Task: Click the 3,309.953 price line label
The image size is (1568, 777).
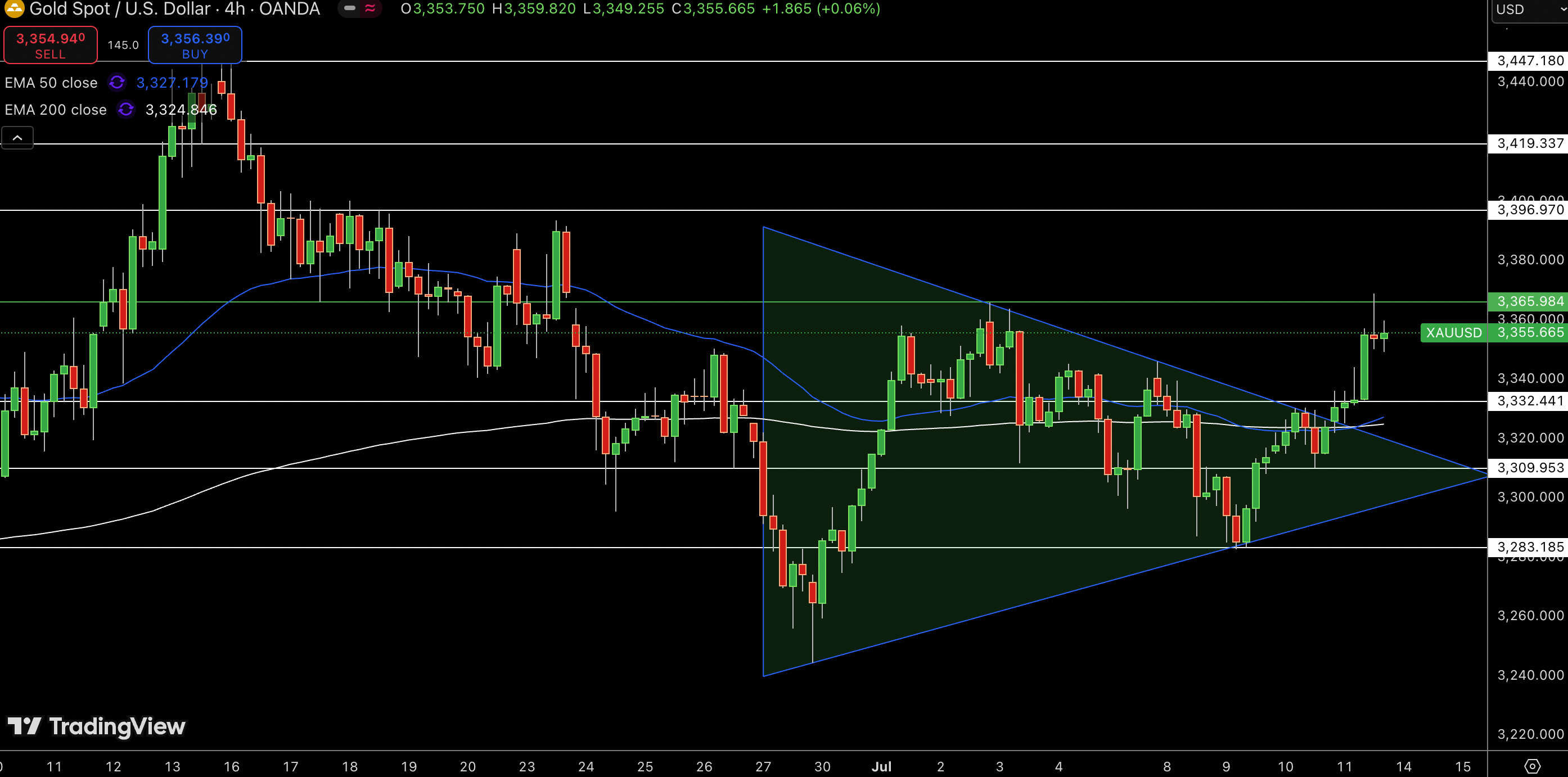Action: pos(1529,468)
